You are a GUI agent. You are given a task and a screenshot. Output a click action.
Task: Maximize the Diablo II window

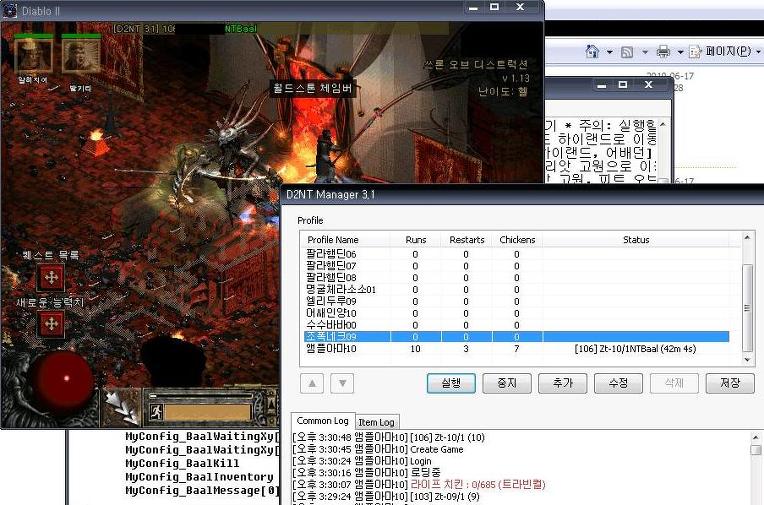point(495,7)
